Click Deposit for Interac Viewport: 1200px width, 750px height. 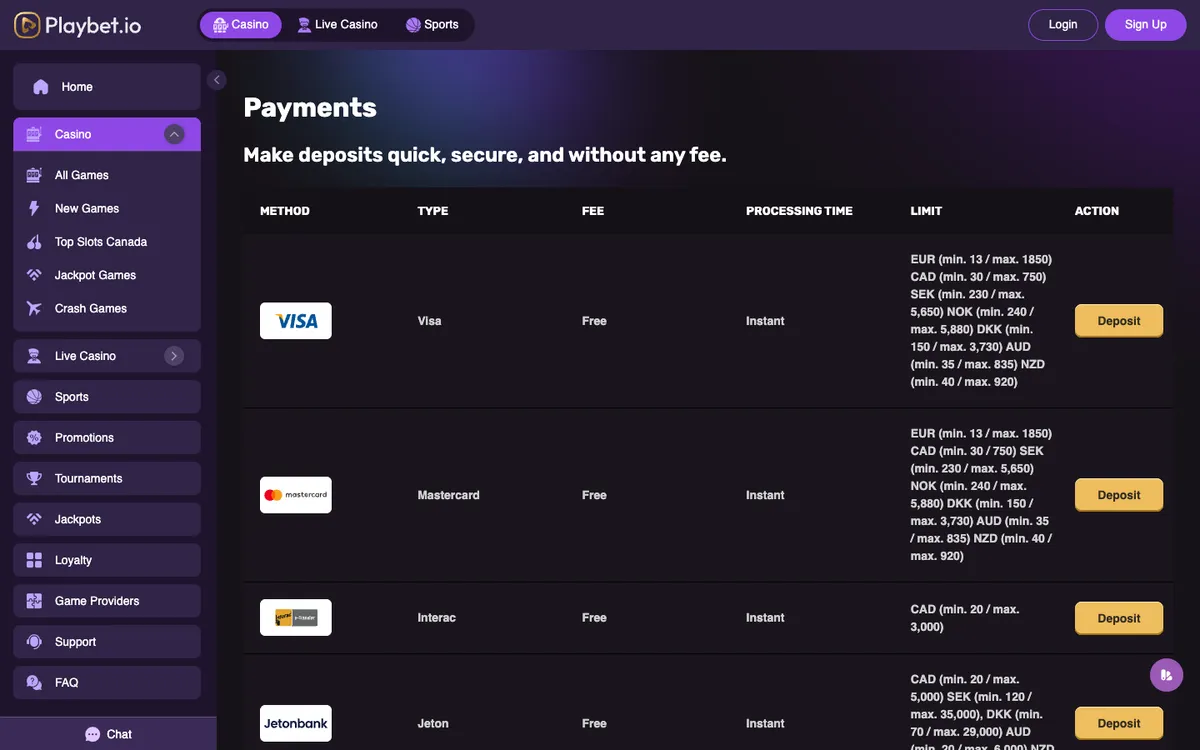point(1119,618)
